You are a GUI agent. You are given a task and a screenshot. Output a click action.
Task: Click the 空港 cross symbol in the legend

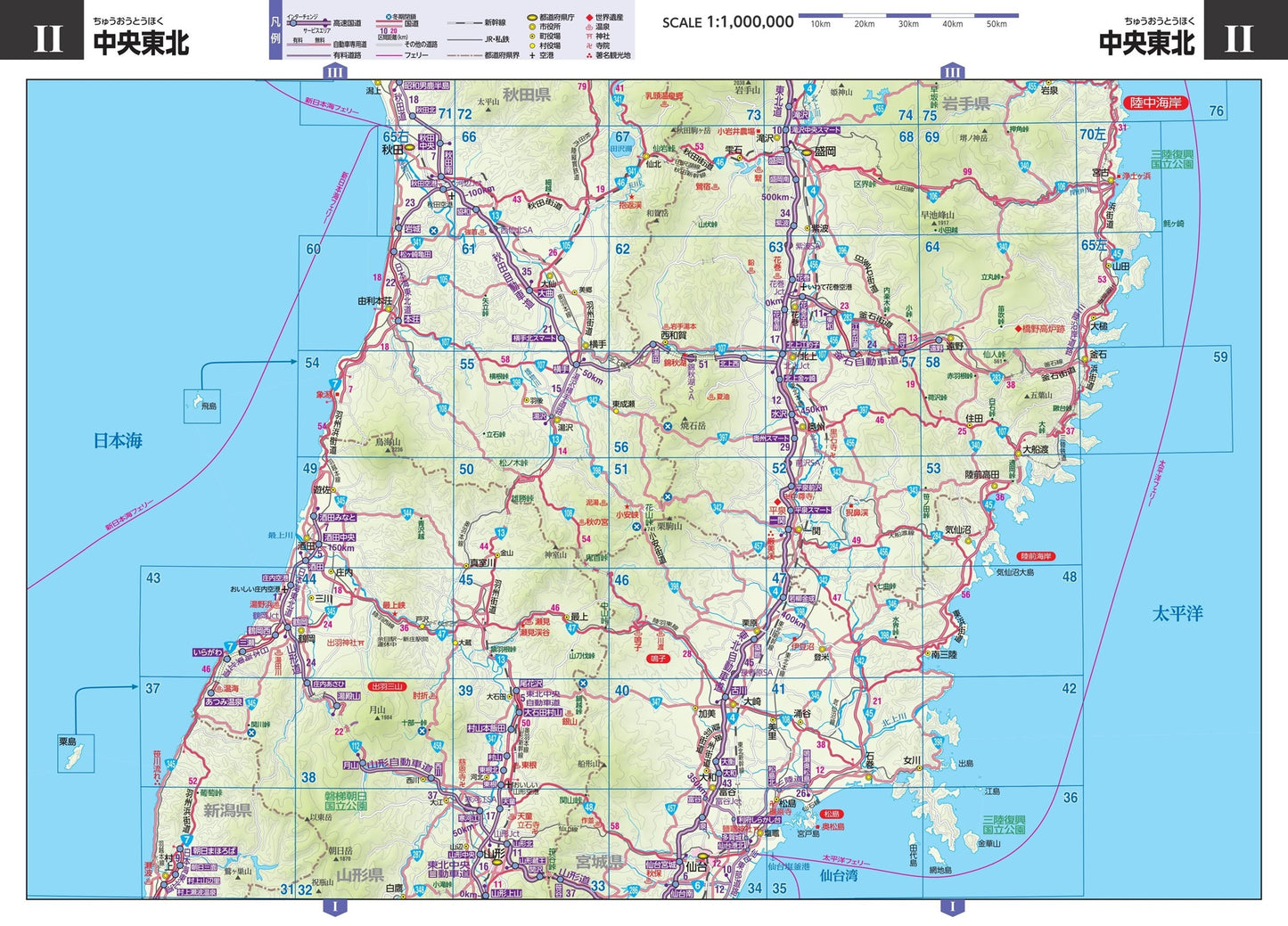(531, 55)
